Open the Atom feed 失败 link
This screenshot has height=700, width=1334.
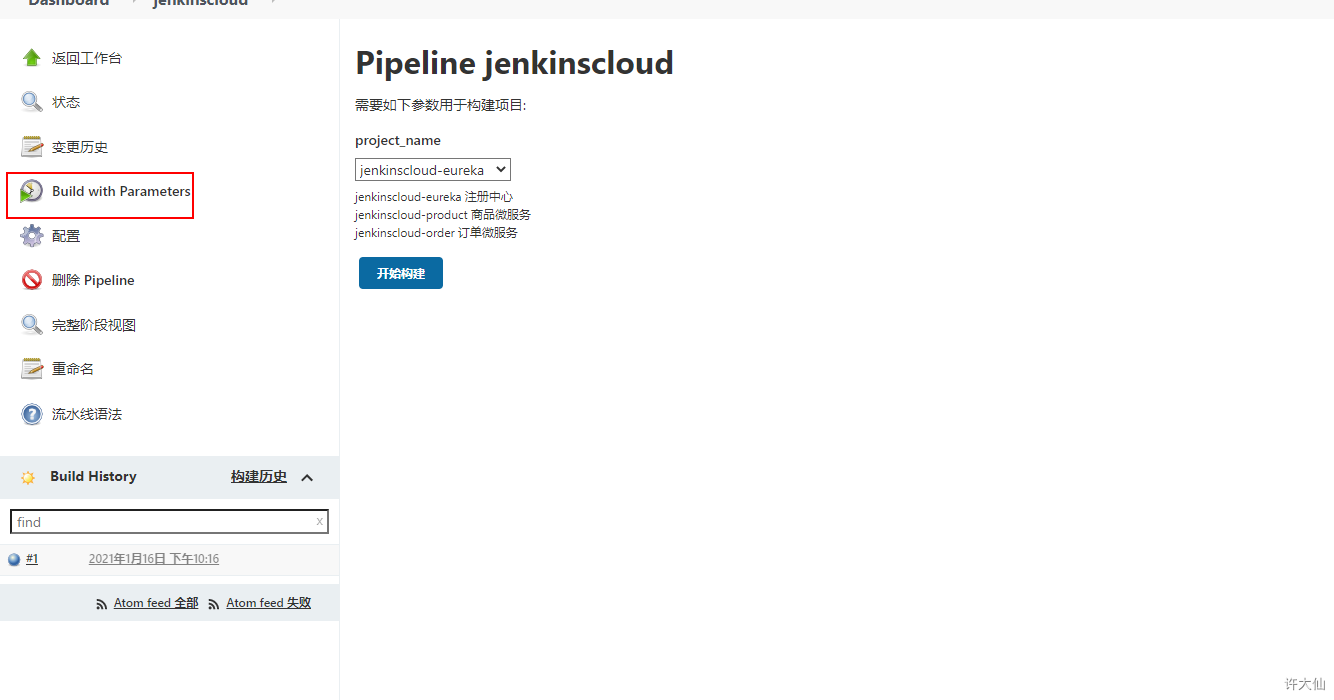pyautogui.click(x=268, y=603)
